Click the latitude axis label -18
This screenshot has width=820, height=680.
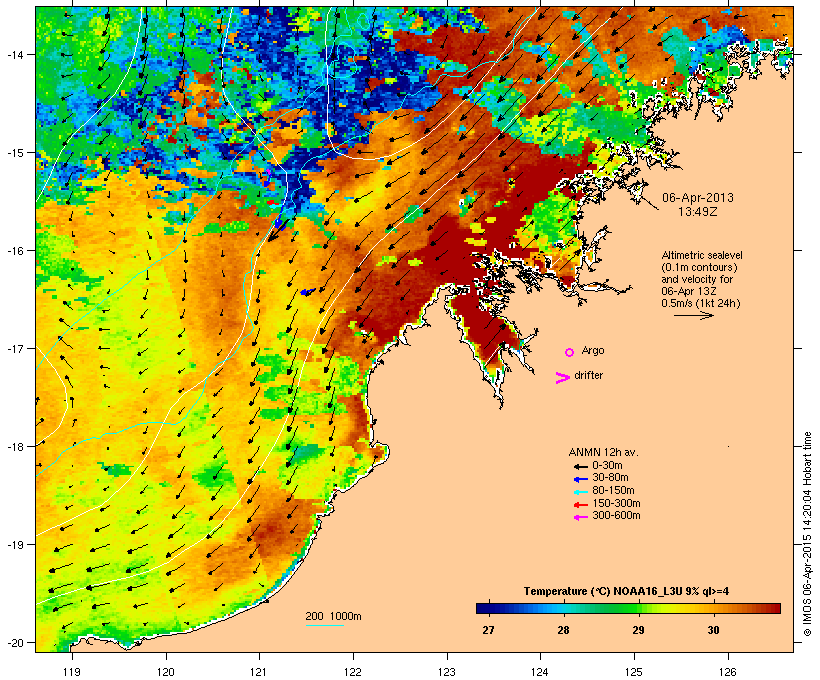coord(14,446)
